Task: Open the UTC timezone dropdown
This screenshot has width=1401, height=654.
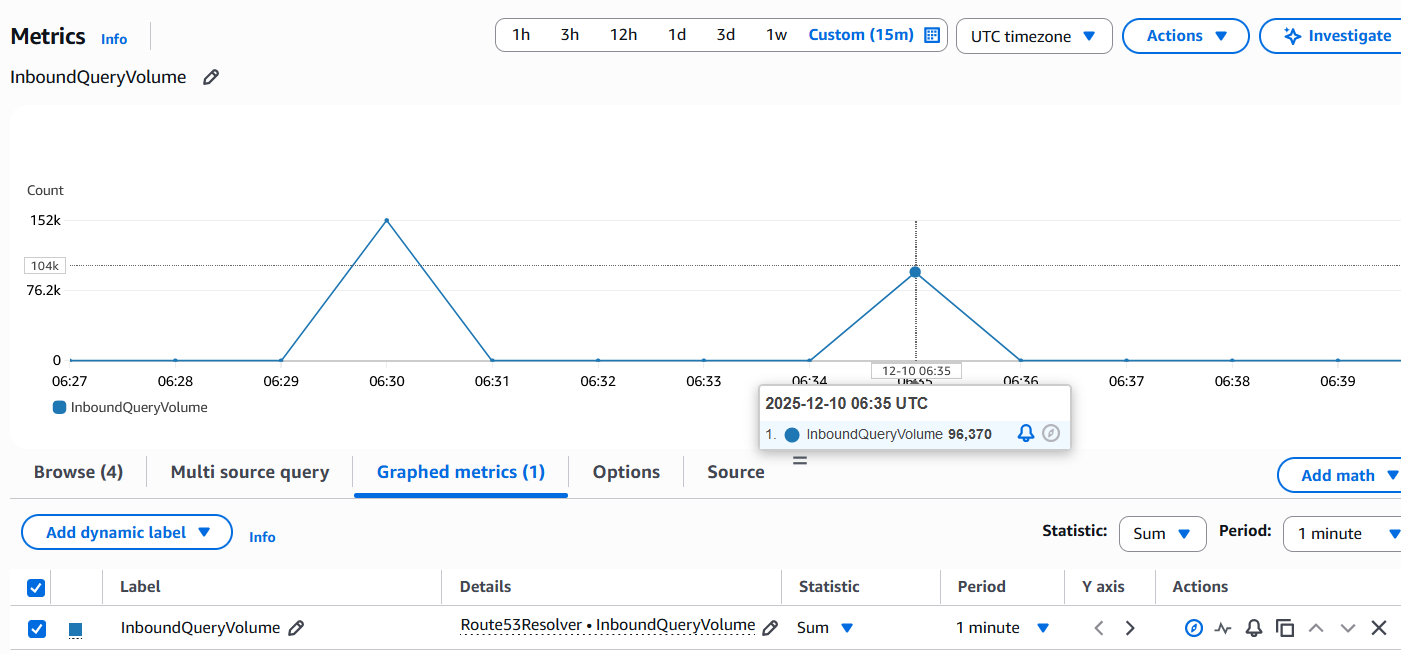Action: (1034, 36)
